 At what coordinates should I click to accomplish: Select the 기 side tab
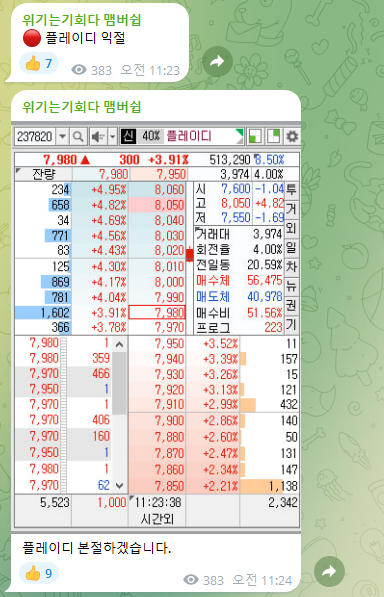coord(292,325)
